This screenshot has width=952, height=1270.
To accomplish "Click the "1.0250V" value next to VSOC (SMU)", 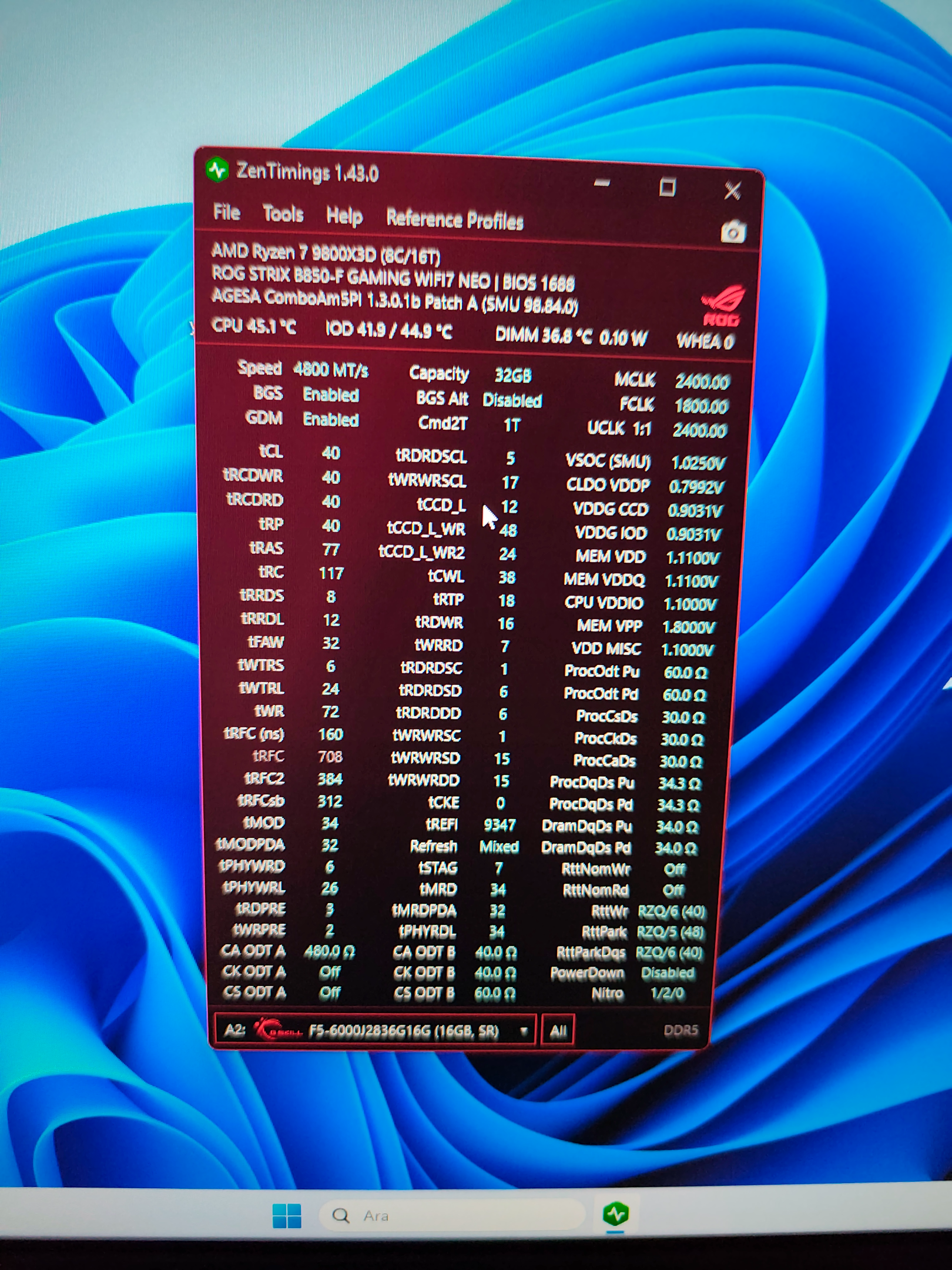I will (x=699, y=463).
